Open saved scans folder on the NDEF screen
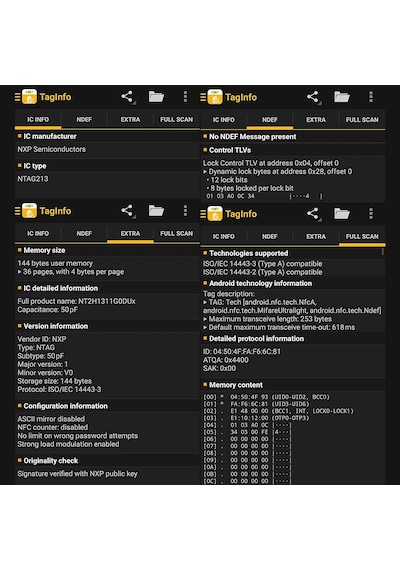The width and height of the screenshot is (400, 570). (x=342, y=97)
